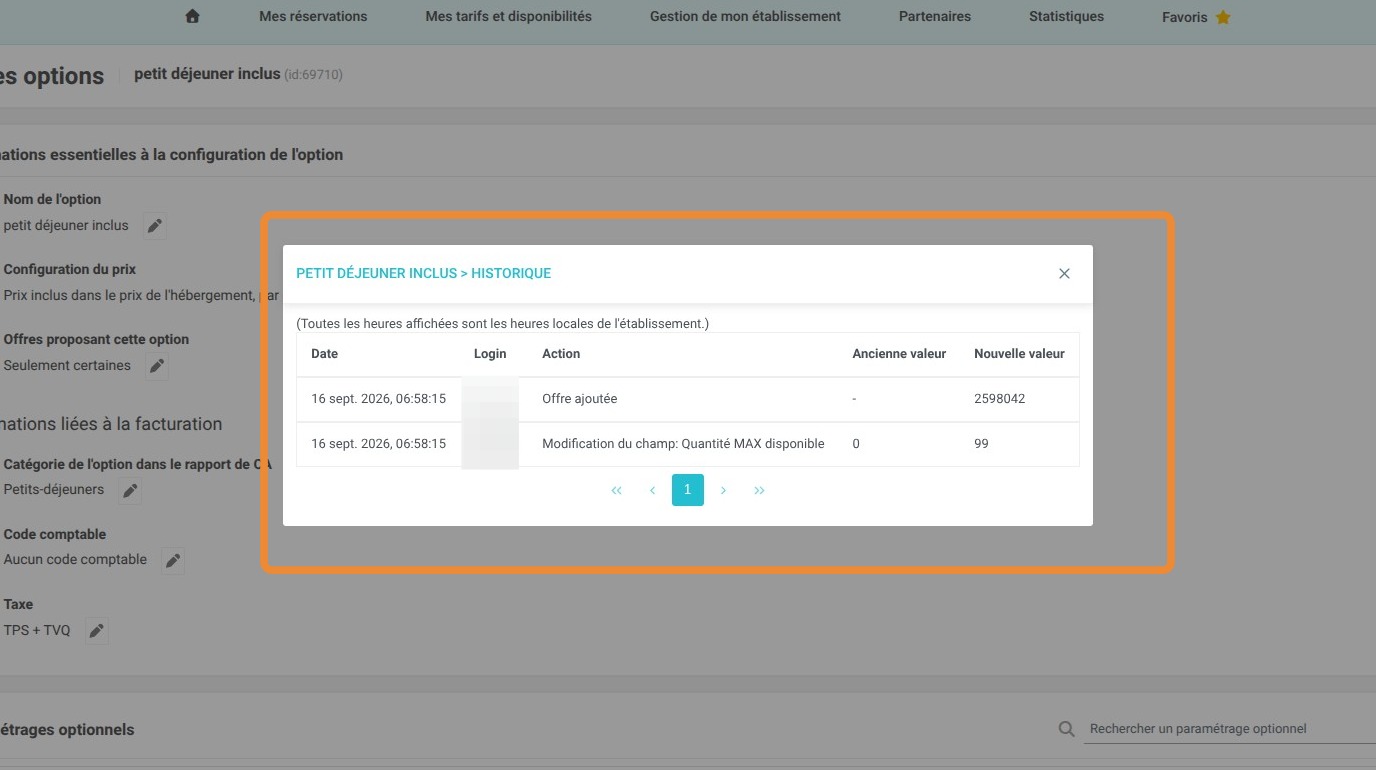Click the PETIT DÉJEUNER INCLUS > HISTORIQUE title
1376x770 pixels.
tap(424, 273)
